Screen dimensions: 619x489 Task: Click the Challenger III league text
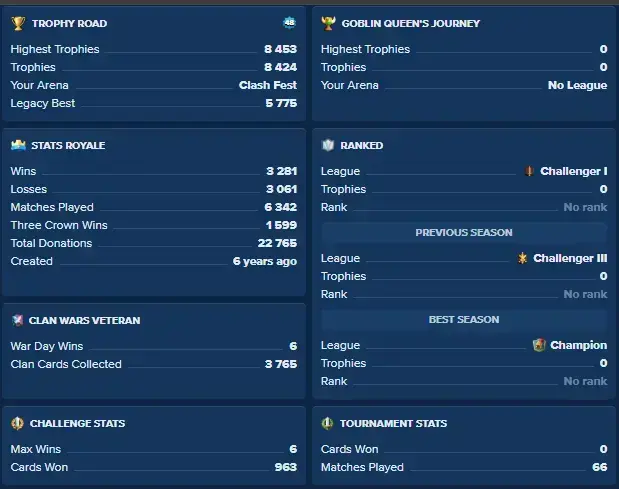570,258
